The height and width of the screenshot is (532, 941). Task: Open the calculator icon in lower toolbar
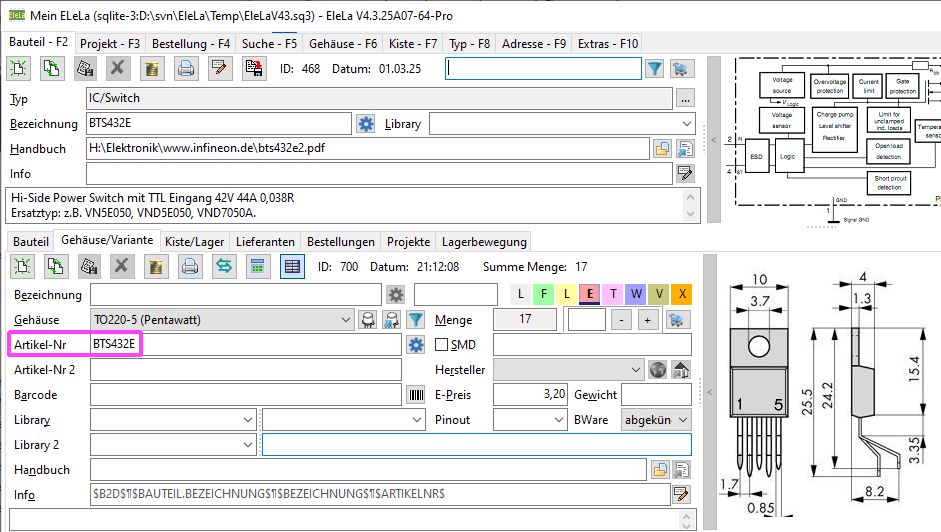(x=258, y=266)
